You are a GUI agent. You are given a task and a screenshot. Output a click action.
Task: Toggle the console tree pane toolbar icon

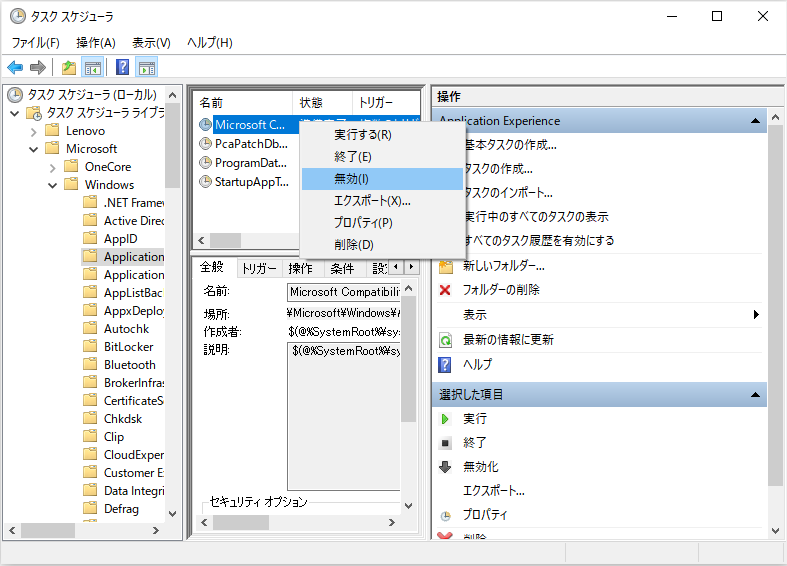click(93, 67)
